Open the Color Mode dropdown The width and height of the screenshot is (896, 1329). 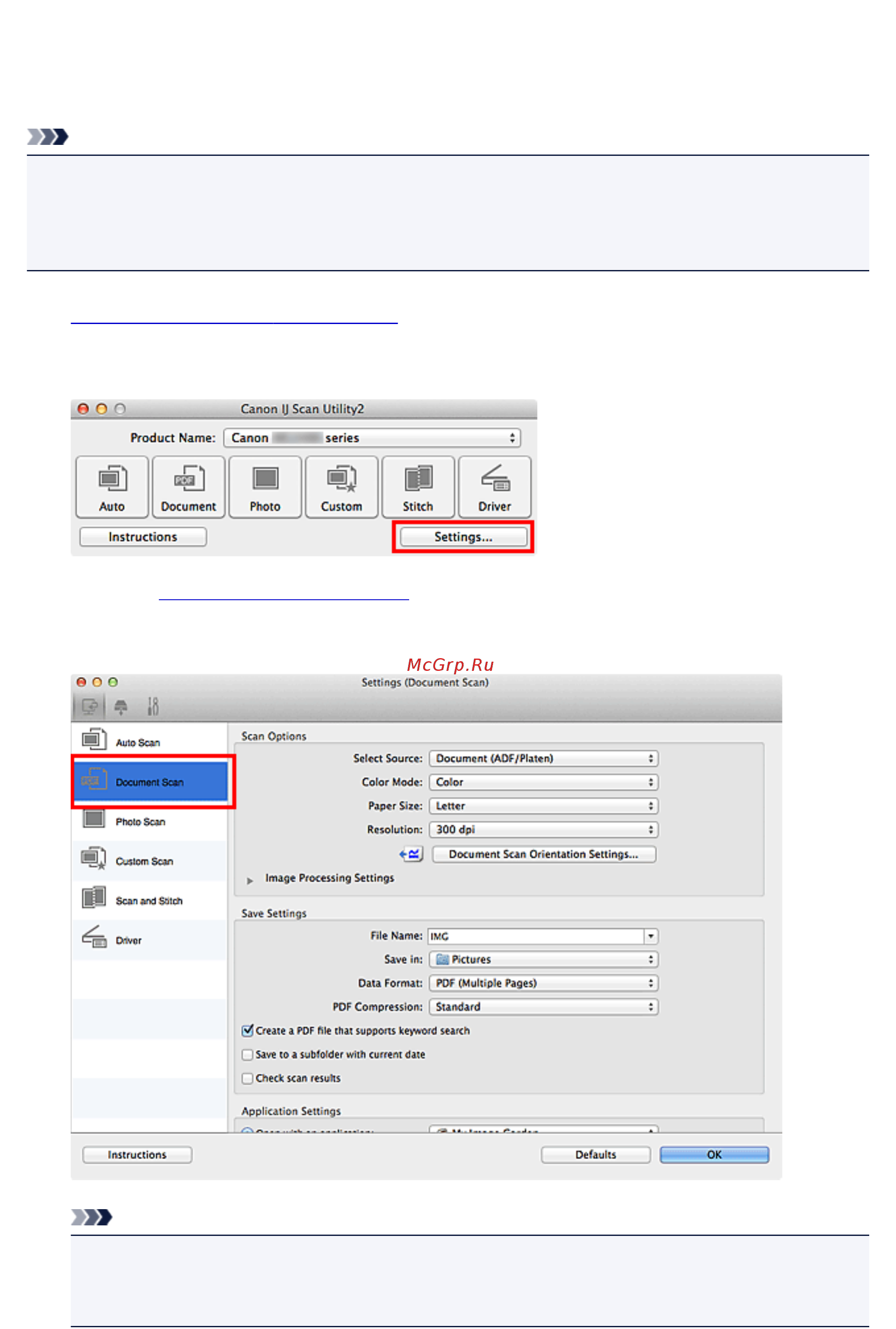click(543, 782)
